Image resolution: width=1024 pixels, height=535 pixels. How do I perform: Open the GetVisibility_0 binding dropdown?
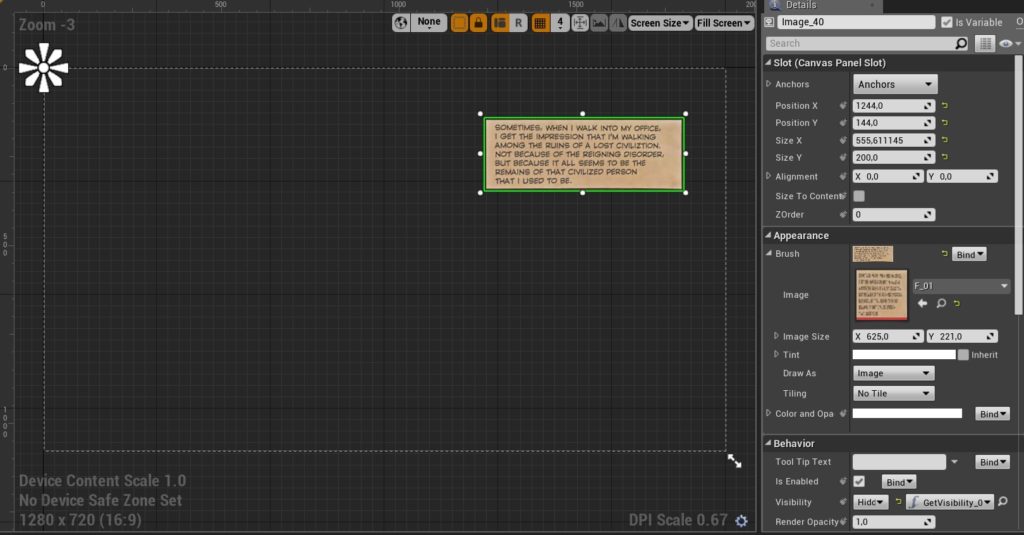[x=950, y=502]
